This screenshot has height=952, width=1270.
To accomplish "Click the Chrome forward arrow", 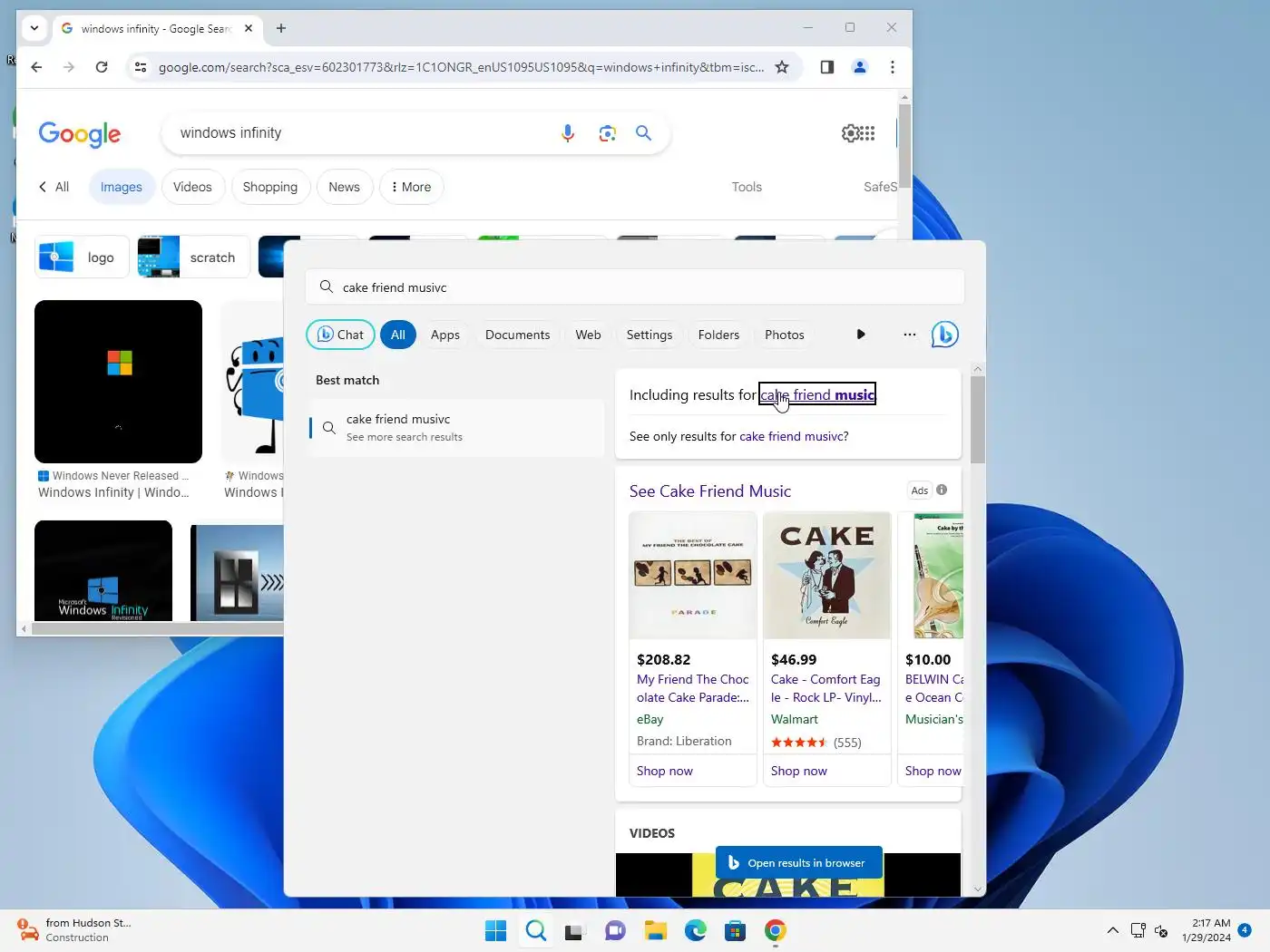I will coord(69,67).
